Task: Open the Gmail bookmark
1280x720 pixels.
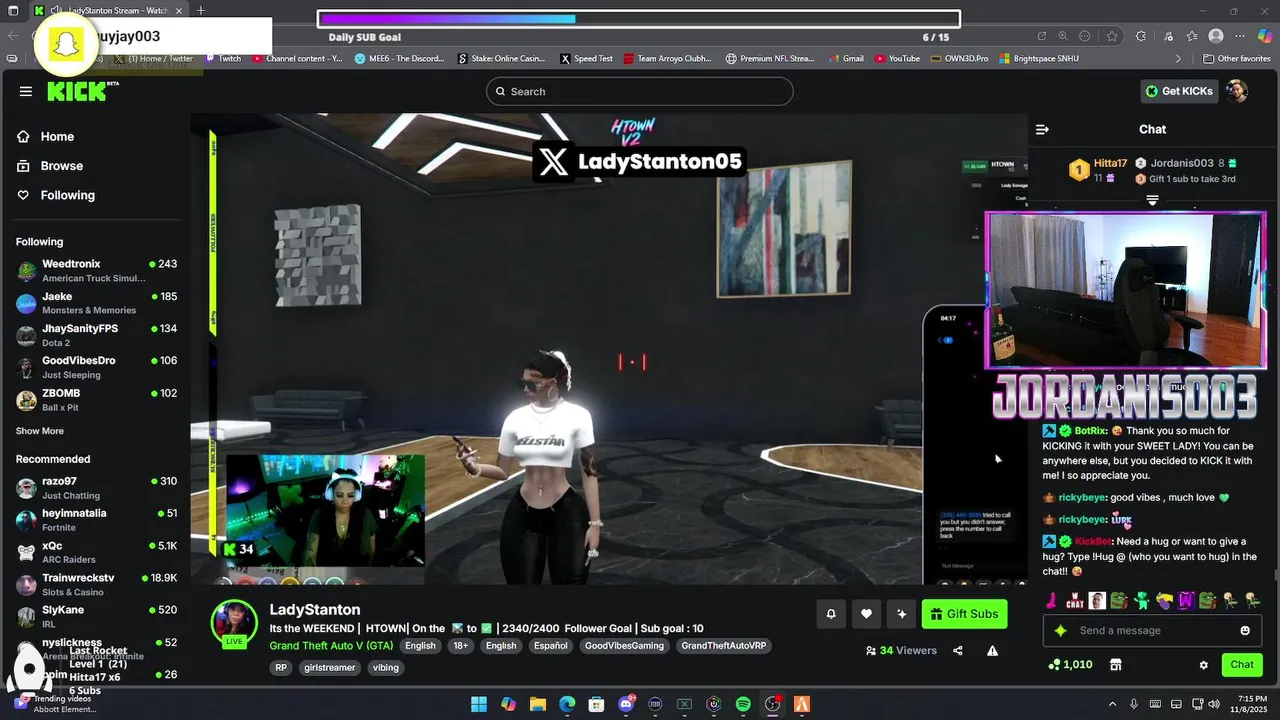Action: pos(846,59)
